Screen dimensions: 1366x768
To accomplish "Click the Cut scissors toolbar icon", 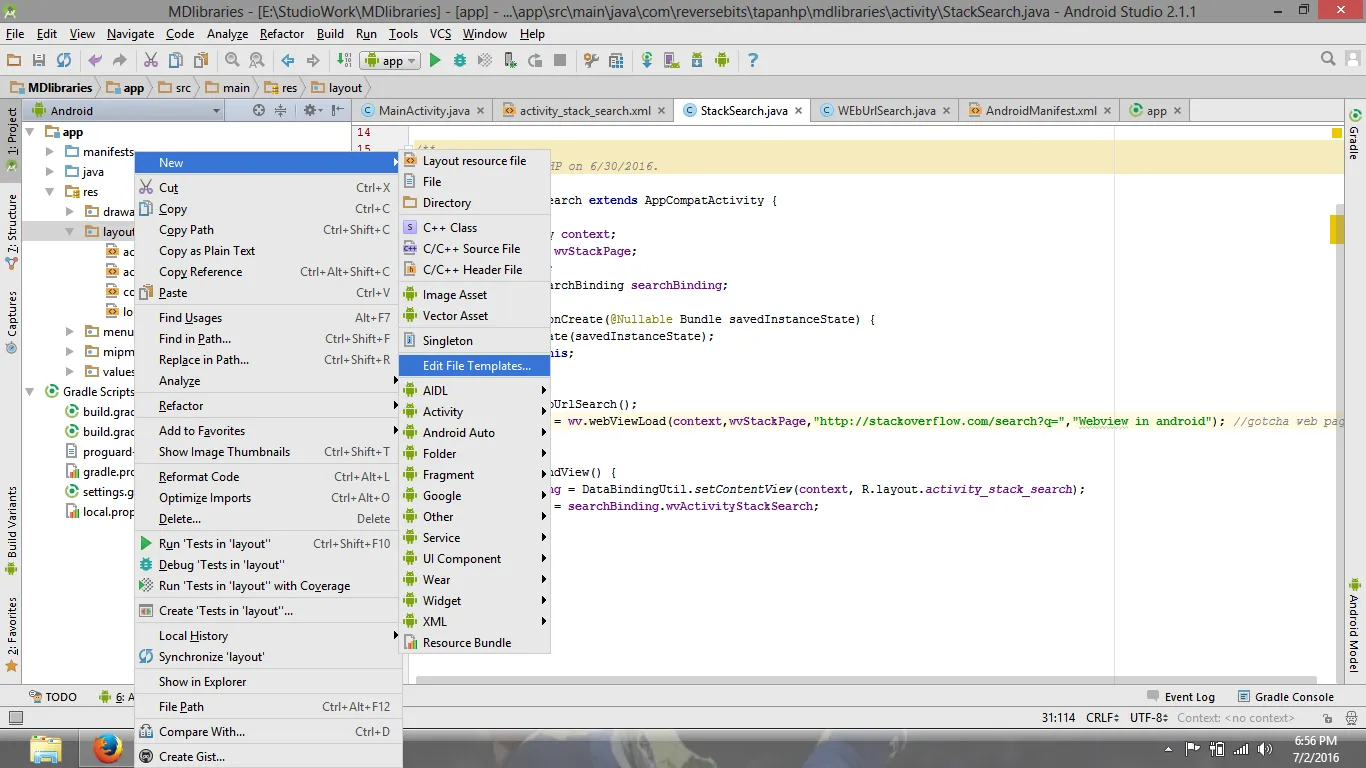I will (x=151, y=61).
